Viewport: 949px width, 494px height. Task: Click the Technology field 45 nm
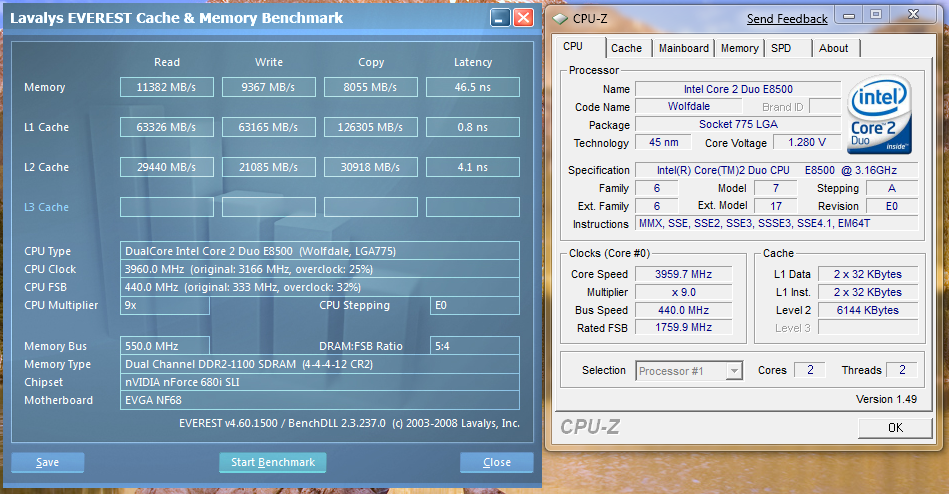pos(663,142)
